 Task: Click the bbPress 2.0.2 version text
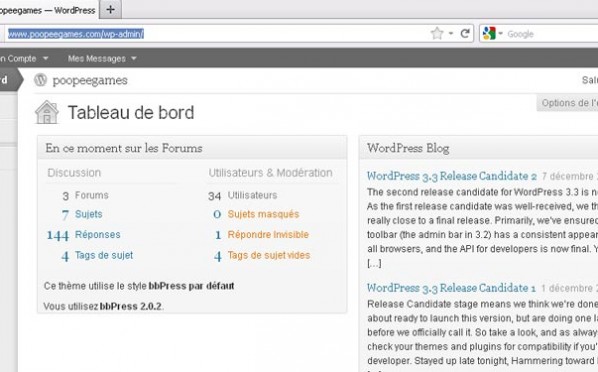coord(131,306)
